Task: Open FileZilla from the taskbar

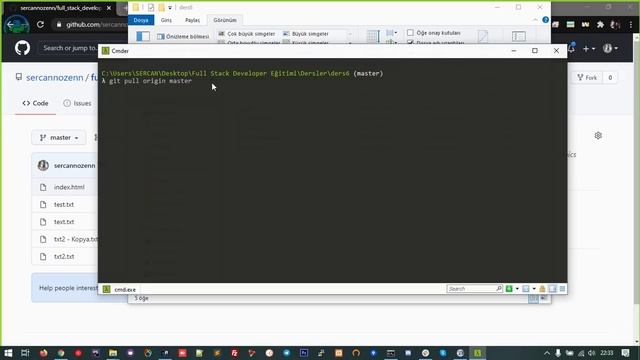Action: 234,353
